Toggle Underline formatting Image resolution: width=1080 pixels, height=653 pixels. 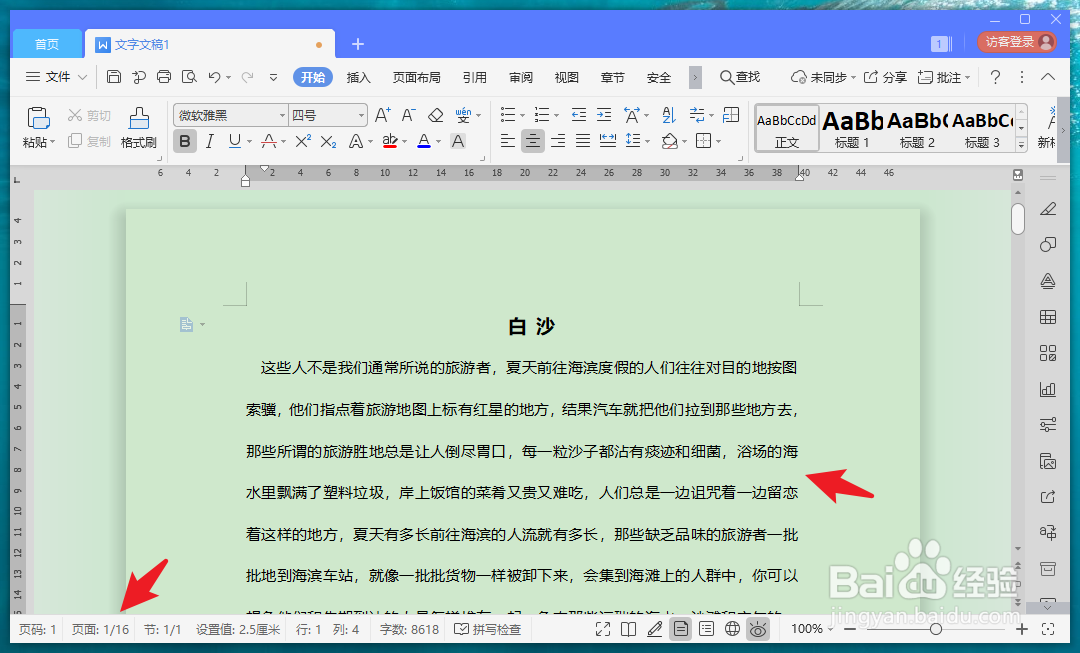click(x=235, y=141)
